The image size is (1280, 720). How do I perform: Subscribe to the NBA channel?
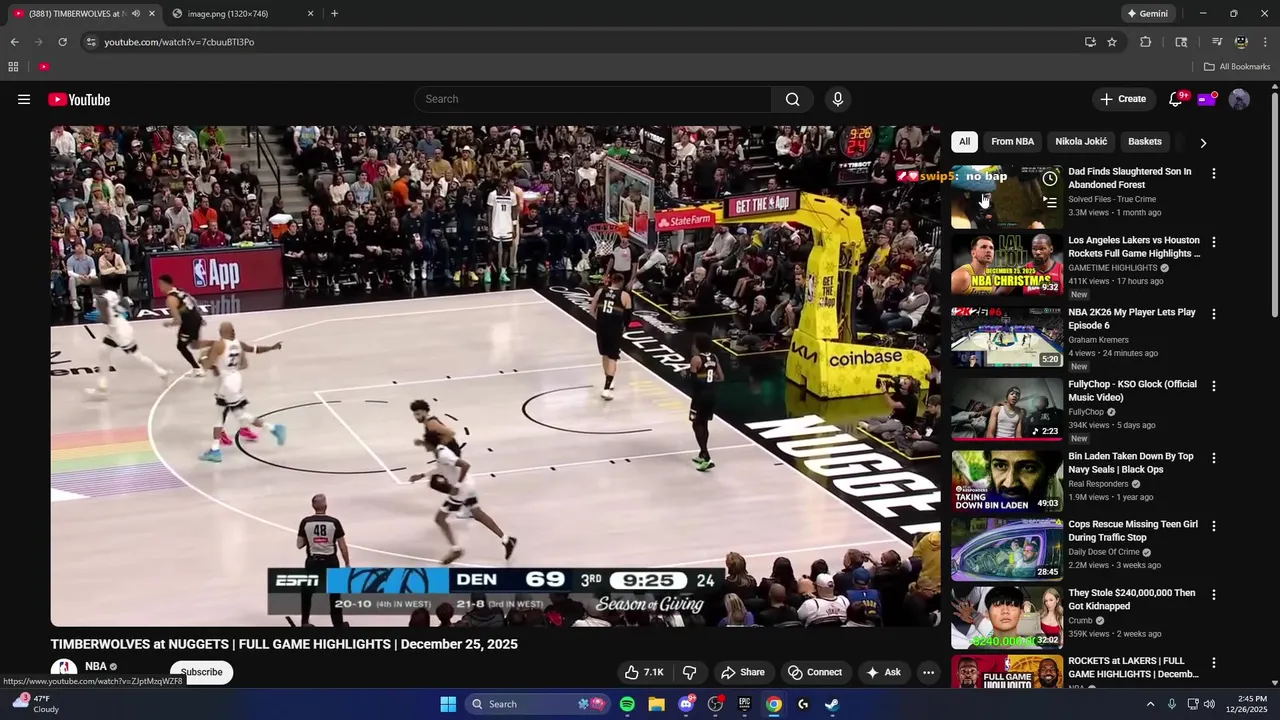tap(201, 672)
